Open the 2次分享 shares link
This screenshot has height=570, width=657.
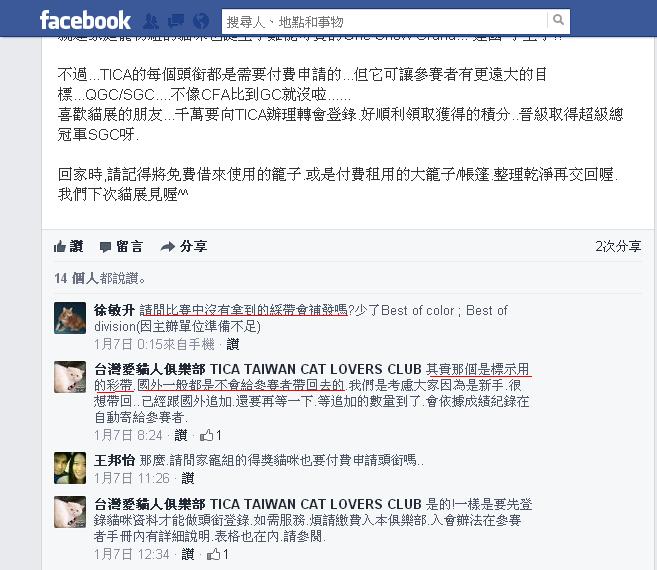click(x=618, y=246)
